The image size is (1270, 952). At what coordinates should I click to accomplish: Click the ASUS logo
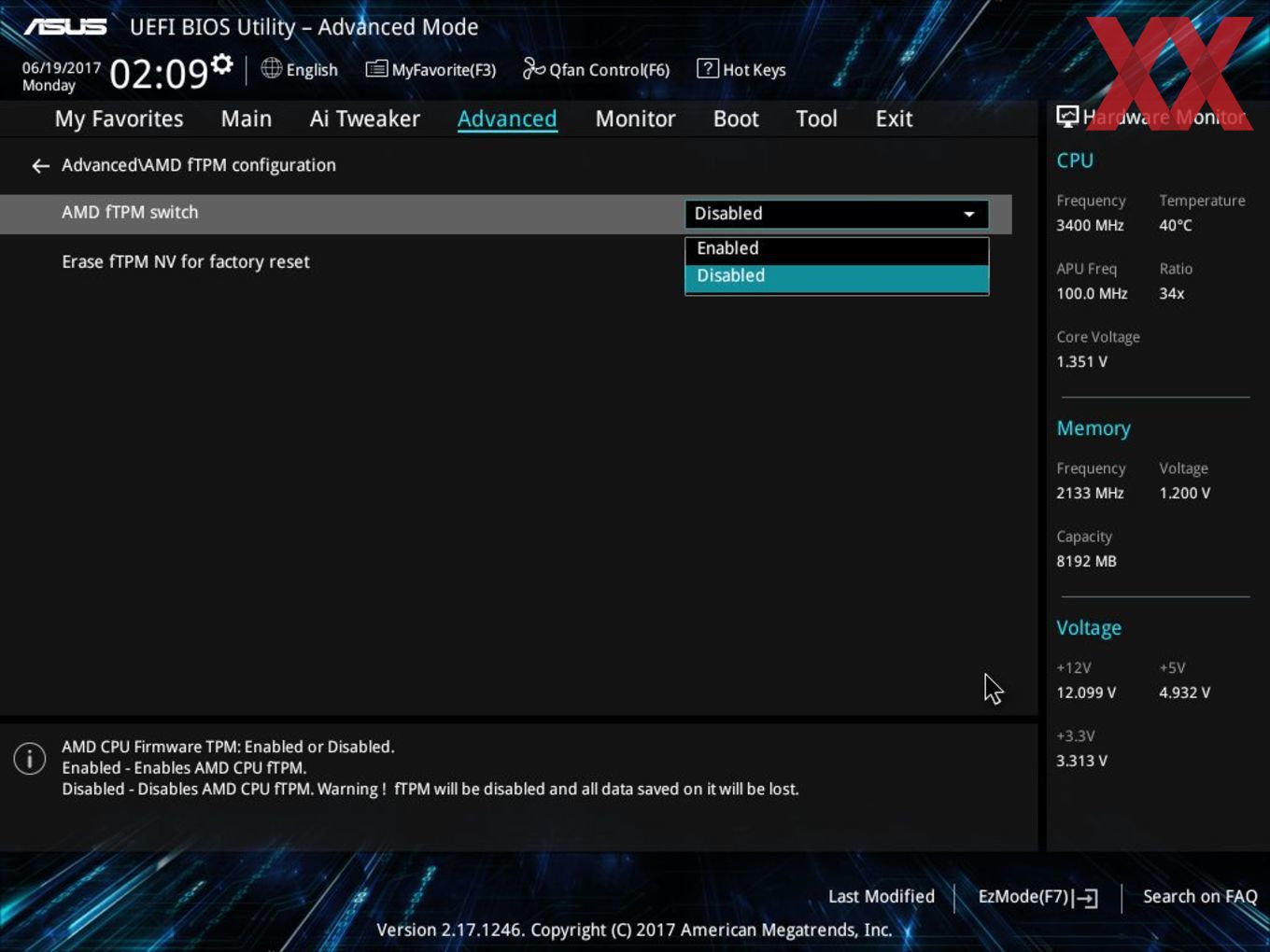pyautogui.click(x=65, y=27)
